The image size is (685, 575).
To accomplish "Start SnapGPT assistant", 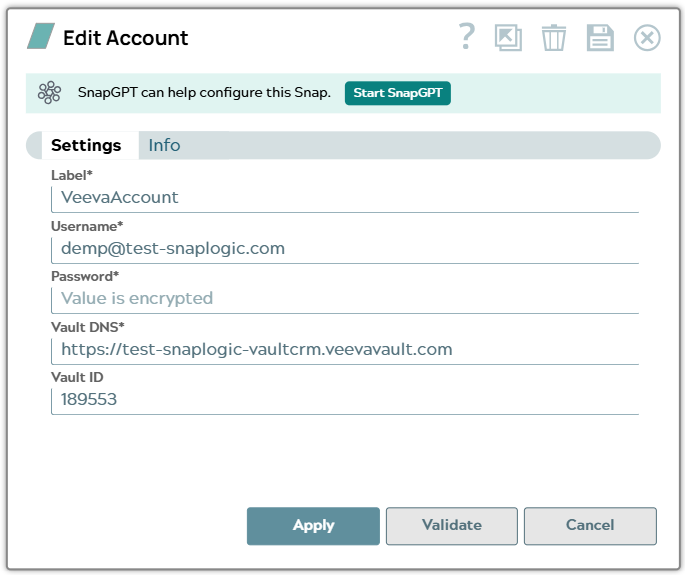I will pyautogui.click(x=398, y=93).
